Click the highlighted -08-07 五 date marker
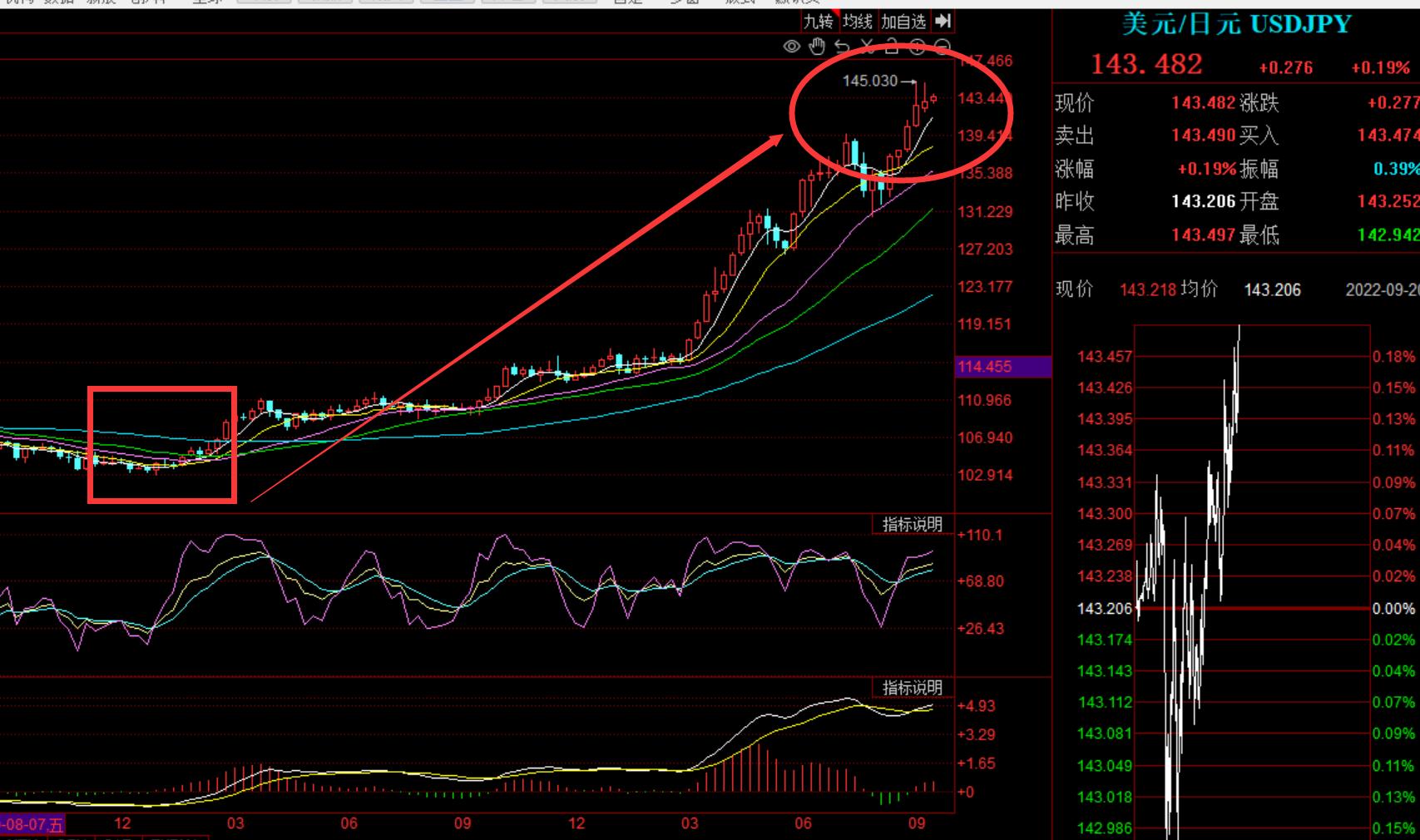Image resolution: width=1420 pixels, height=840 pixels. pyautogui.click(x=32, y=824)
